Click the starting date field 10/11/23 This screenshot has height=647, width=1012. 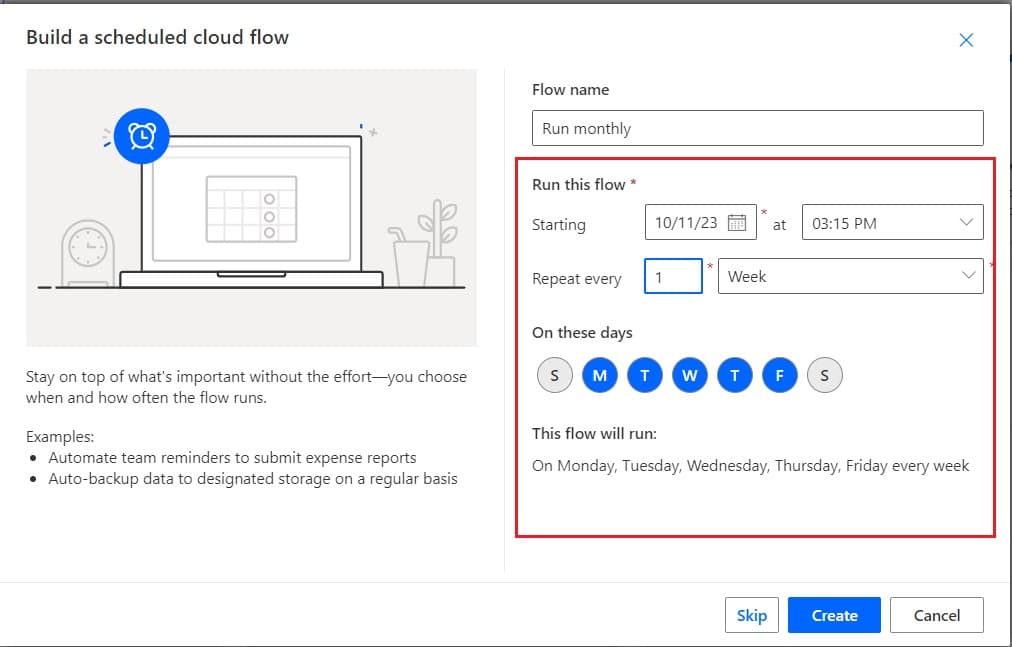coord(701,222)
